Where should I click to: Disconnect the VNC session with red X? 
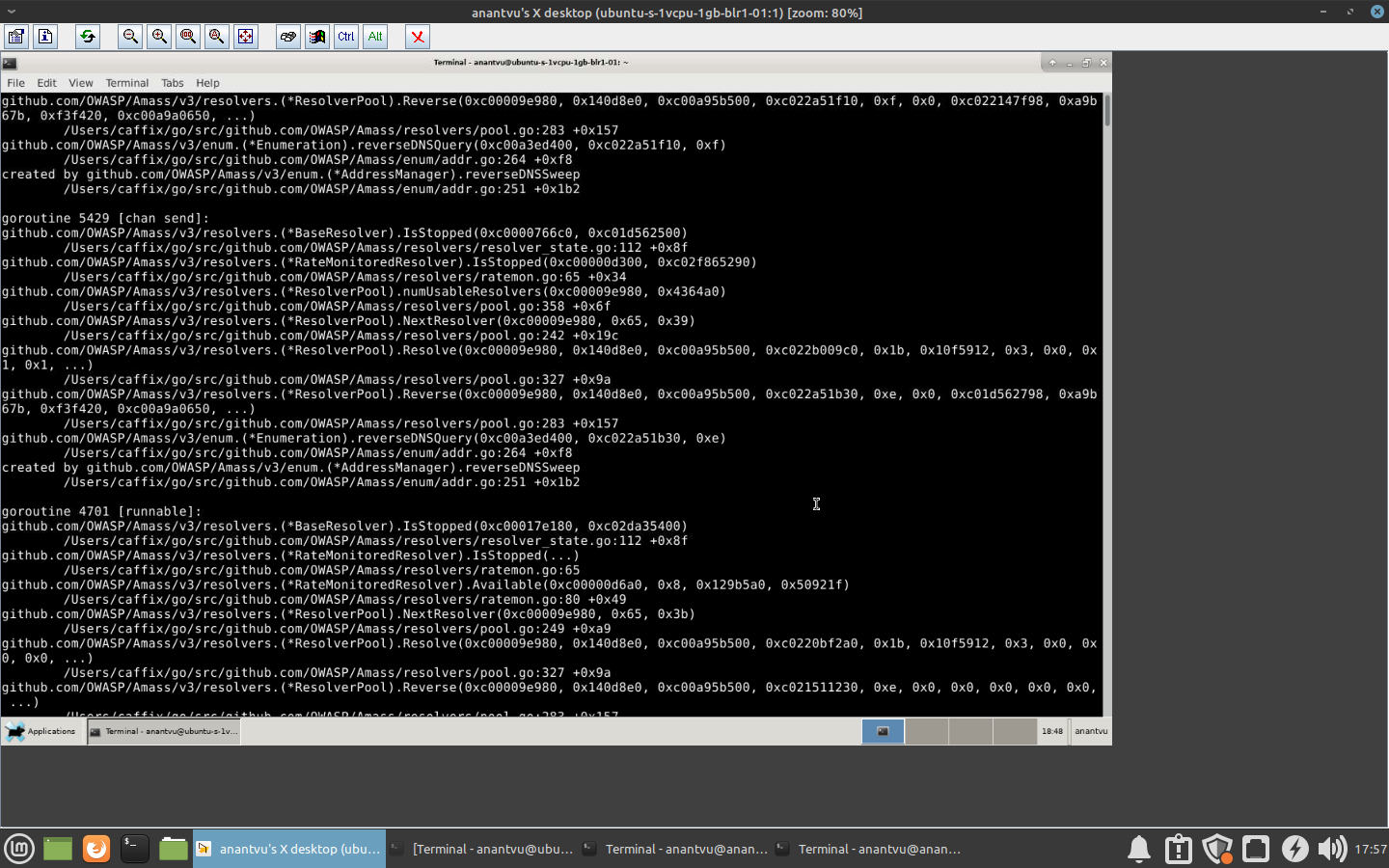pyautogui.click(x=417, y=37)
